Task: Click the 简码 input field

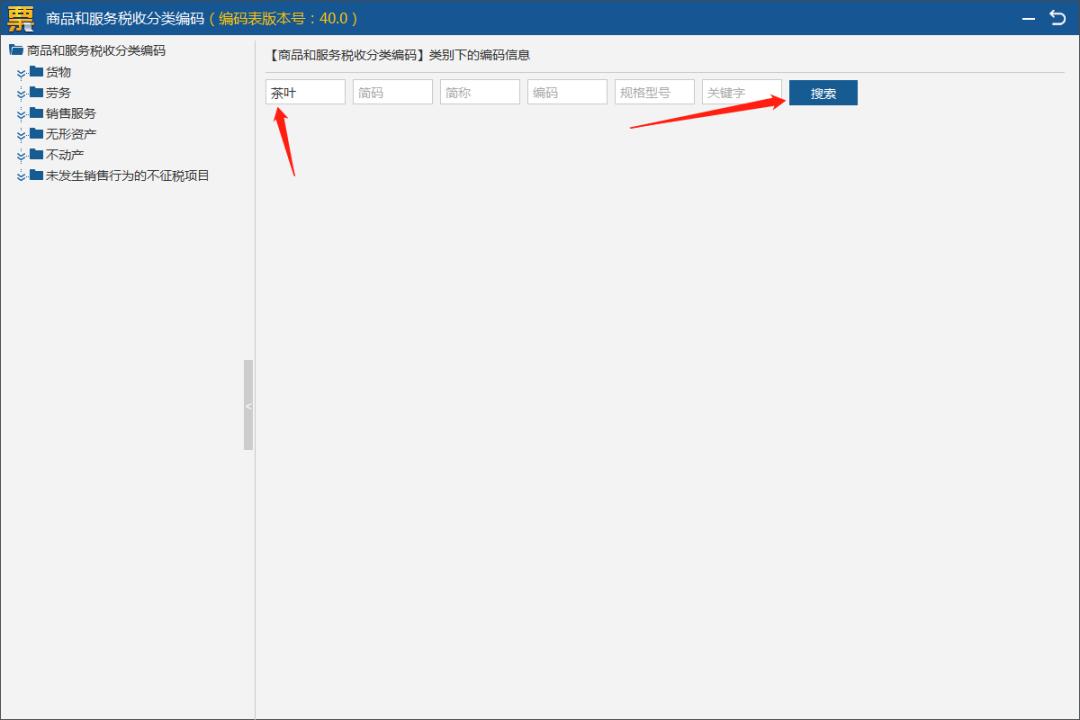Action: point(393,92)
